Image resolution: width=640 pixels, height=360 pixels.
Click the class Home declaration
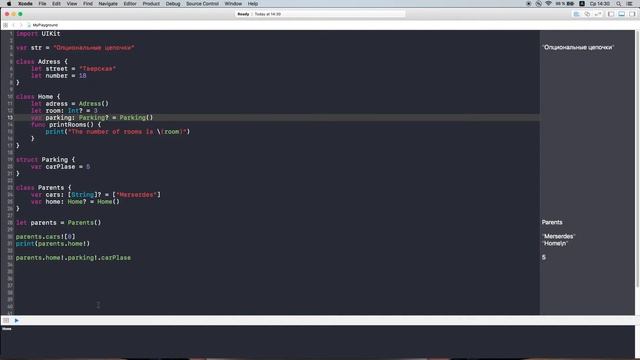[38, 97]
